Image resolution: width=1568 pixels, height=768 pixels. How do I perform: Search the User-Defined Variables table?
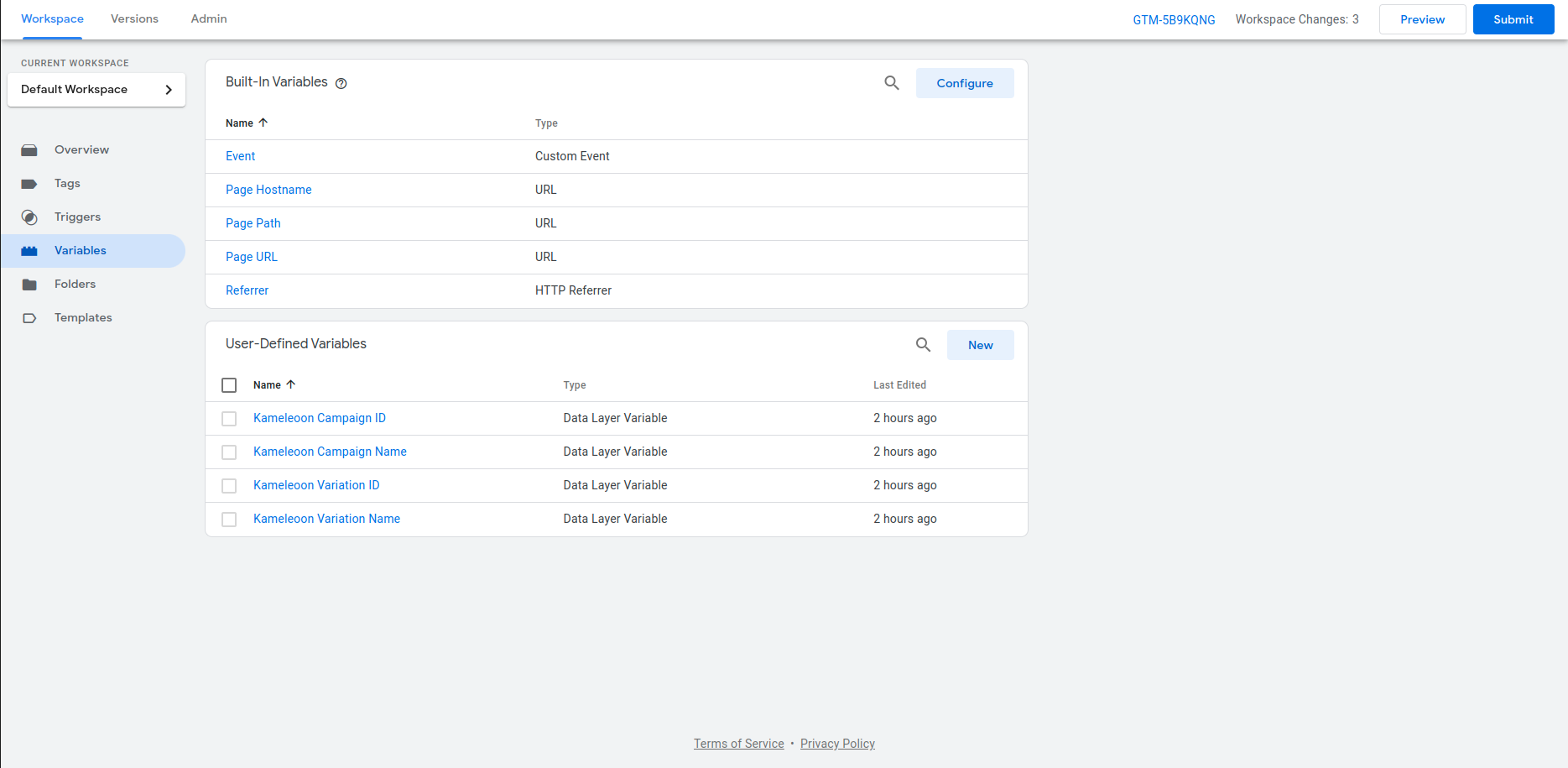[x=923, y=345]
